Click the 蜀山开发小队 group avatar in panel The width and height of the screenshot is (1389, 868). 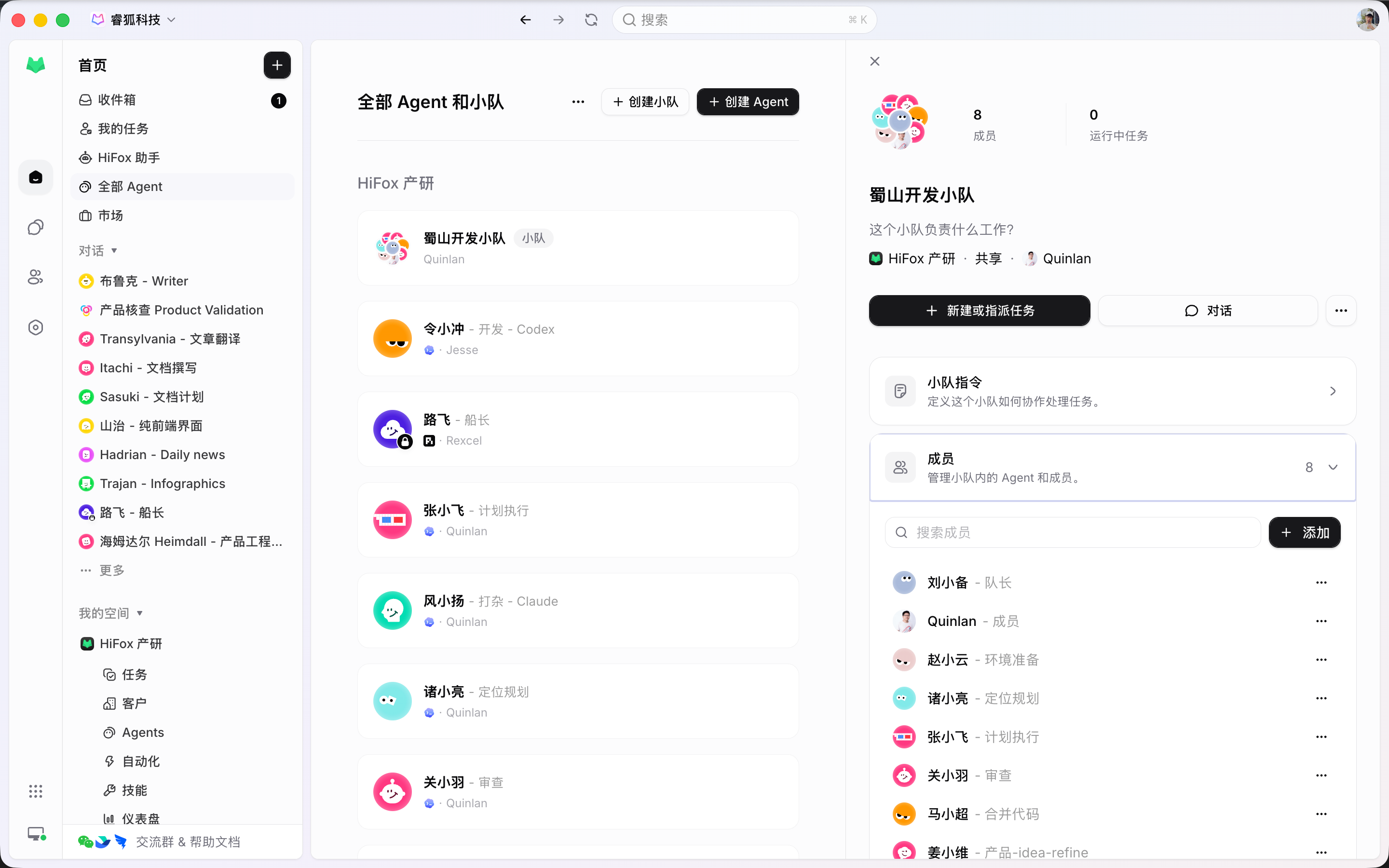point(899,122)
